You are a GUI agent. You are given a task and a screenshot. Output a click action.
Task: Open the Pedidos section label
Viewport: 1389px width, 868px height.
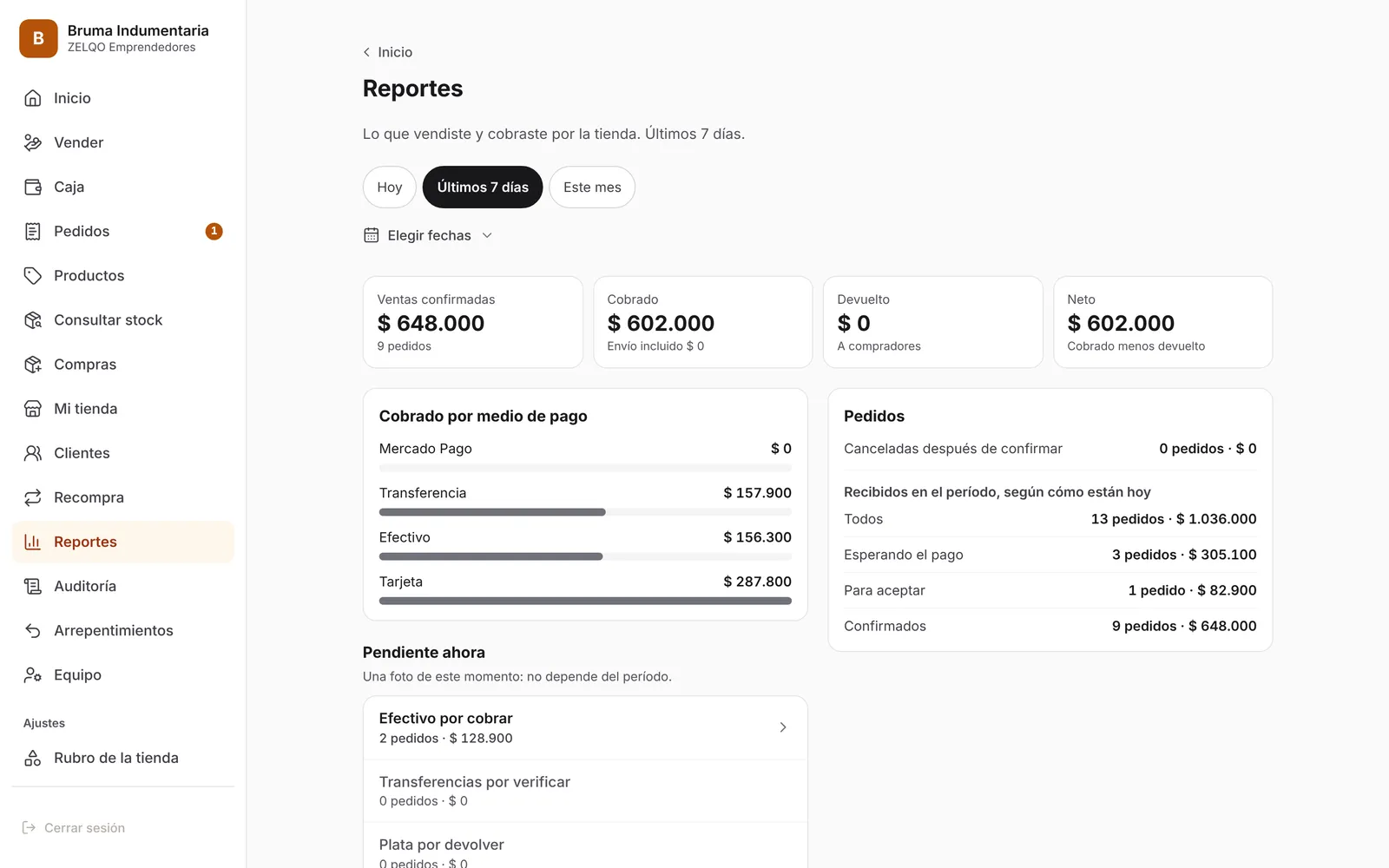pyautogui.click(x=82, y=231)
